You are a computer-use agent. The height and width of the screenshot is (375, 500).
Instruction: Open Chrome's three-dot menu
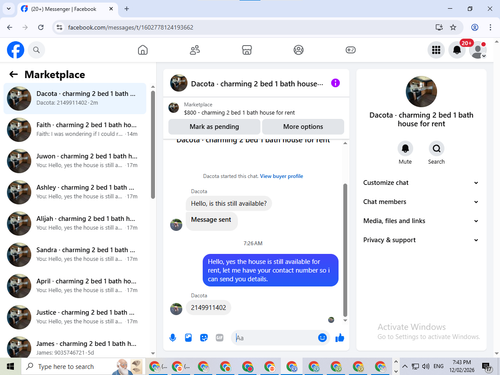490,27
